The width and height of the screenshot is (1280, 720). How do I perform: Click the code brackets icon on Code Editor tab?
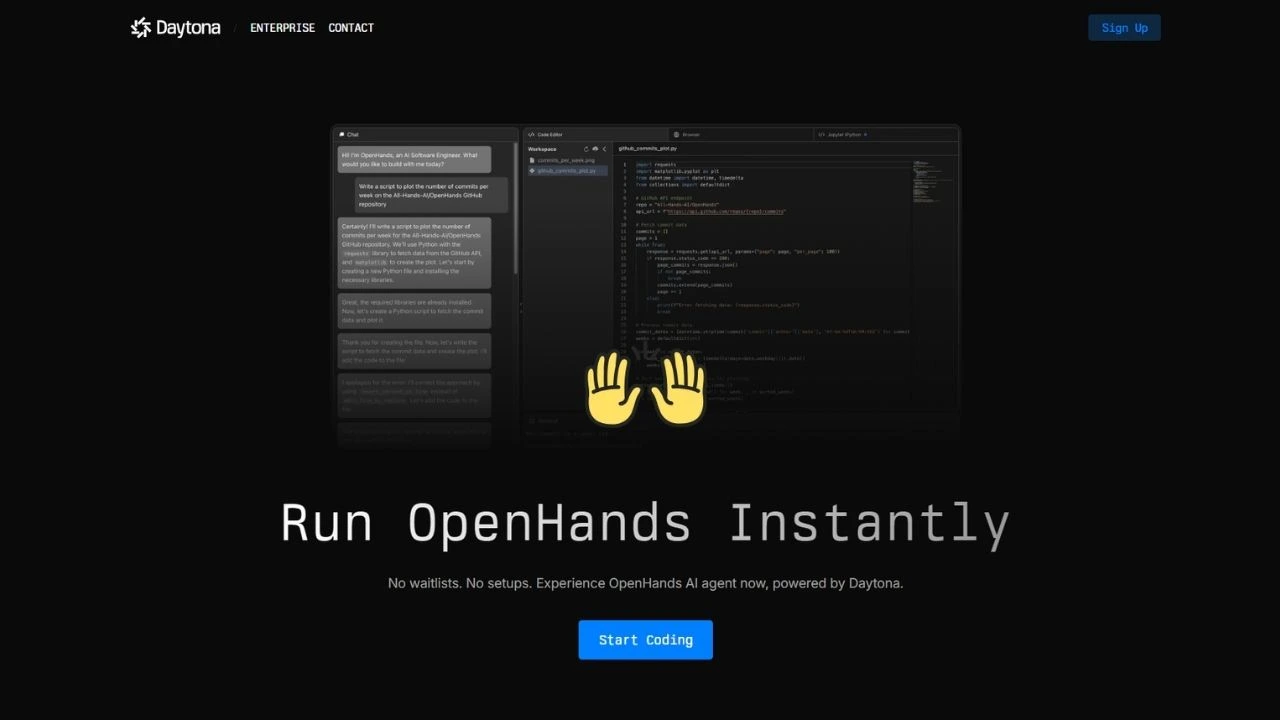pos(531,134)
